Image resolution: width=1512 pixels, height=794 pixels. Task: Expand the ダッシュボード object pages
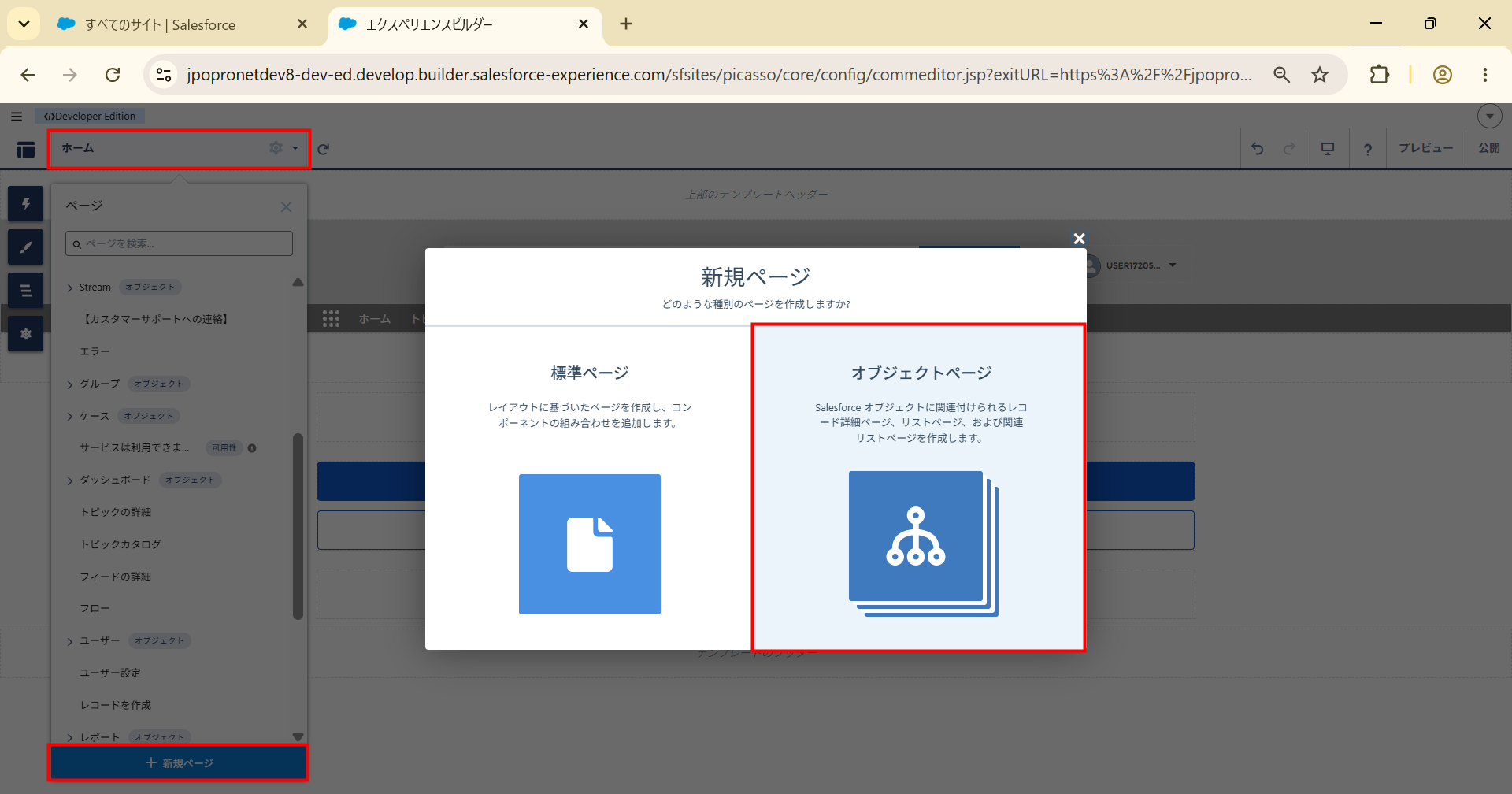pos(70,481)
